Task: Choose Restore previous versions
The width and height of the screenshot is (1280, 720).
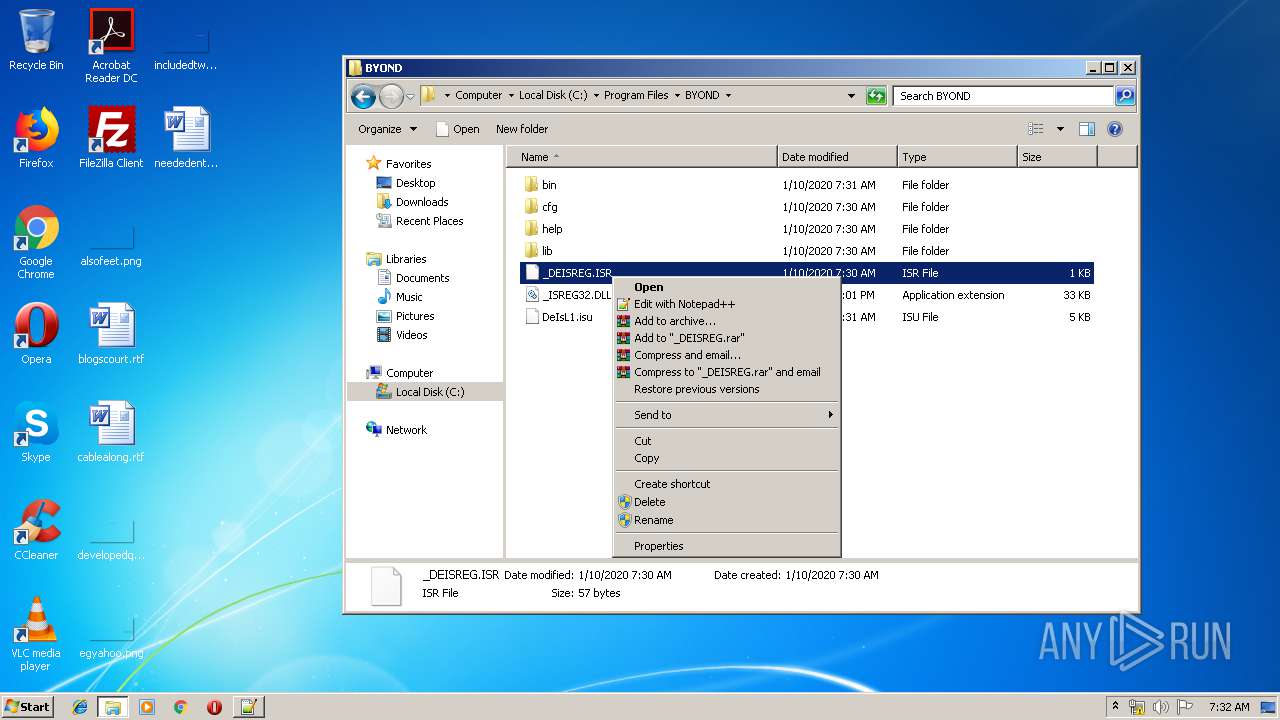Action: (x=726, y=389)
